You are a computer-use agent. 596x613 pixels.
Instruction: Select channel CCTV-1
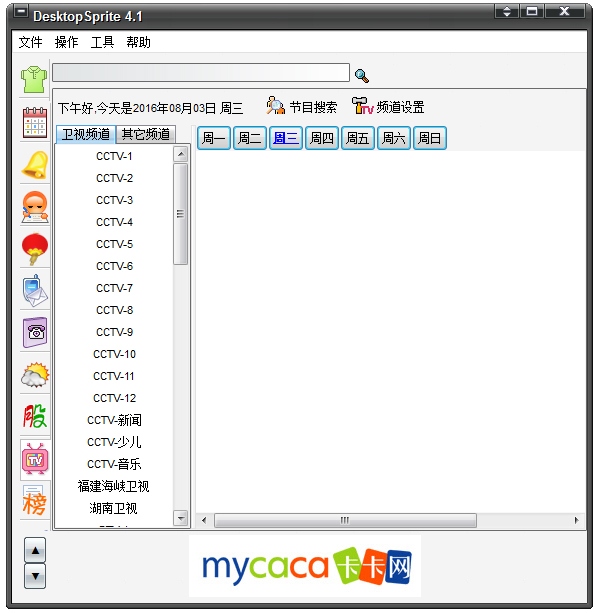tap(114, 156)
